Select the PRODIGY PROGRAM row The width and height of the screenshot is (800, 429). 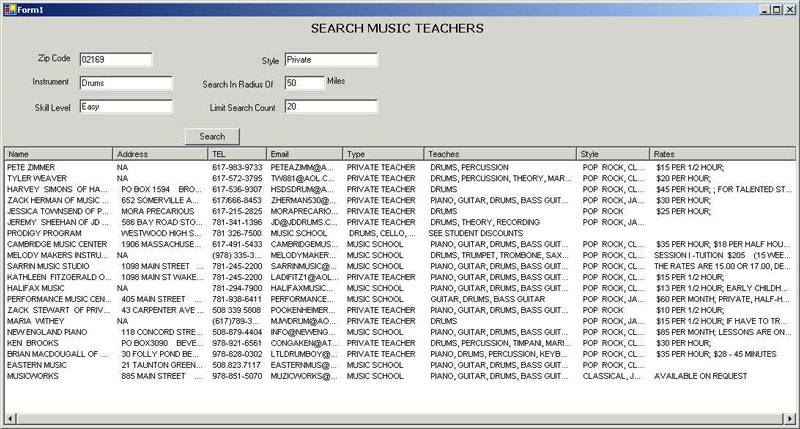[x=399, y=233]
